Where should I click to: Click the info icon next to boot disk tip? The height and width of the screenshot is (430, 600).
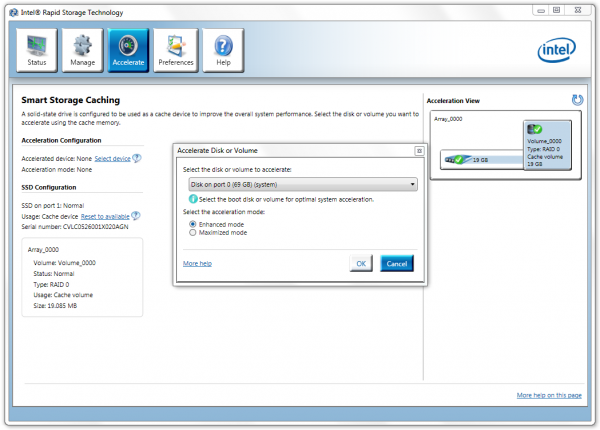coord(193,199)
